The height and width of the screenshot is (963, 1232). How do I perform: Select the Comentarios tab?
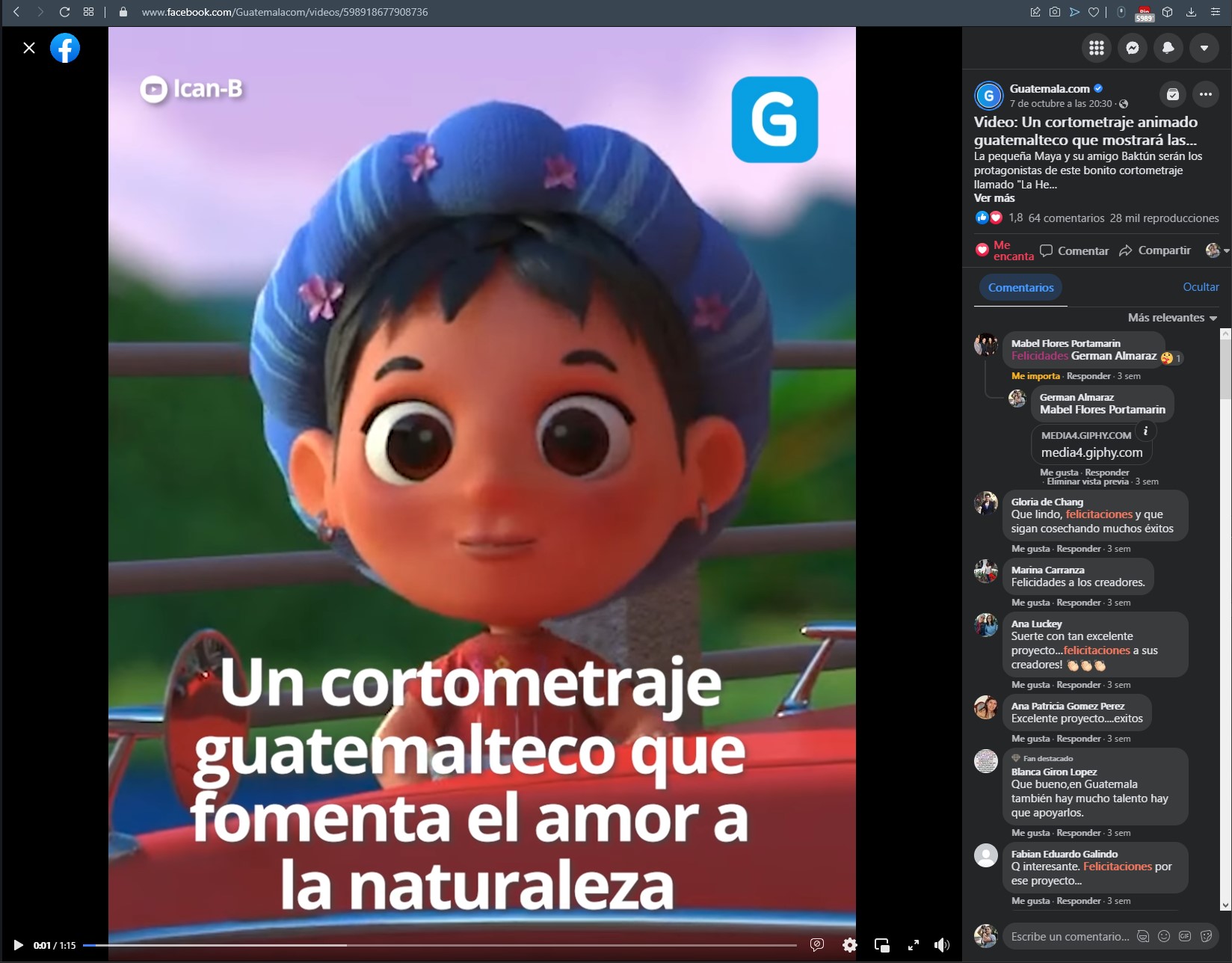click(x=1020, y=287)
